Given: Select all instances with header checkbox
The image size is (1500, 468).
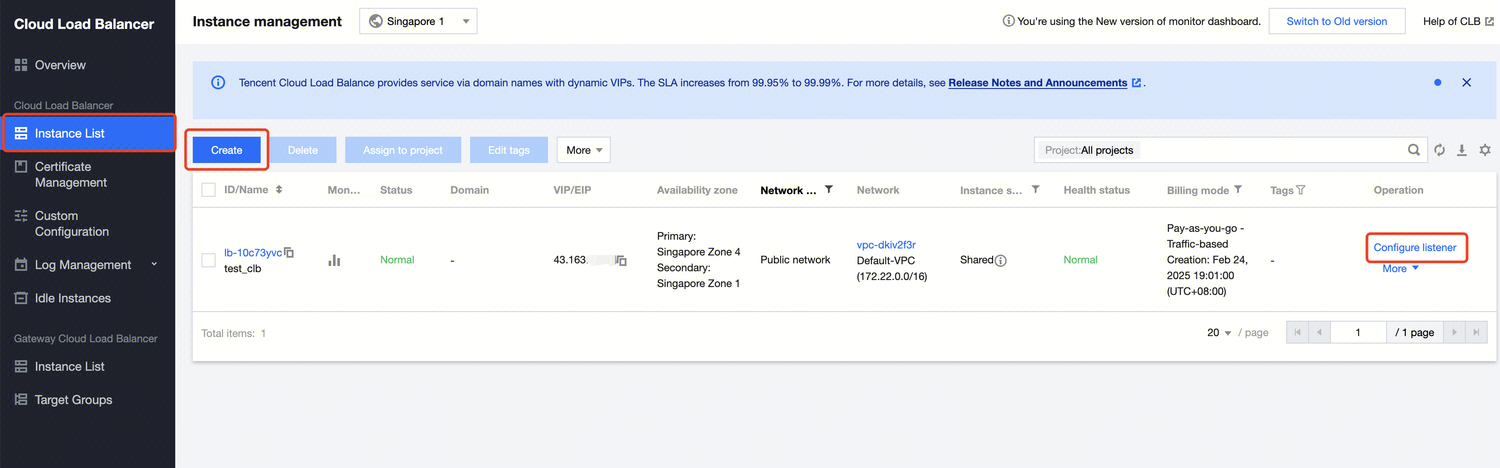Looking at the screenshot, I should [x=208, y=190].
